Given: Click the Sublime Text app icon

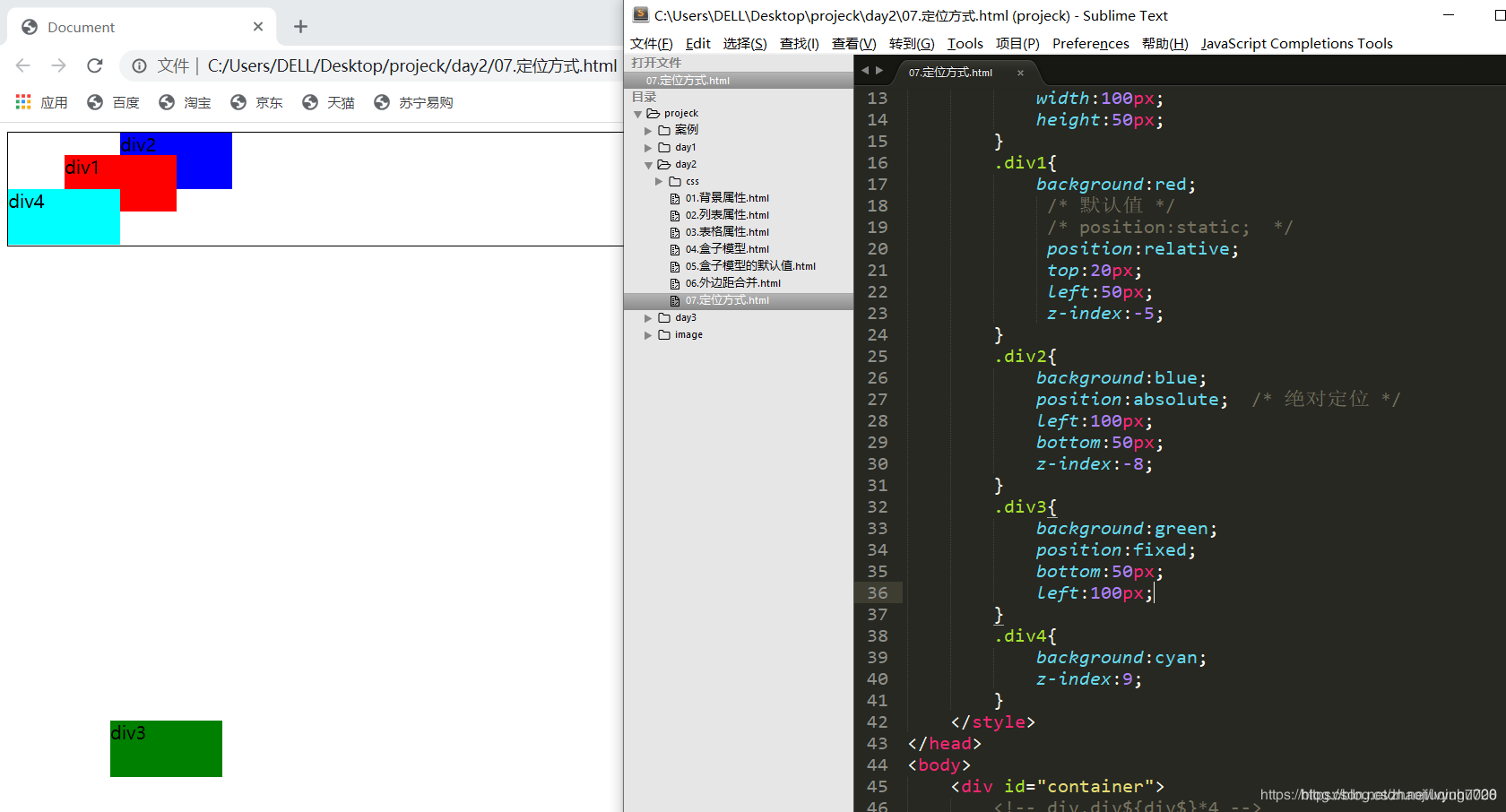Looking at the screenshot, I should coord(640,14).
